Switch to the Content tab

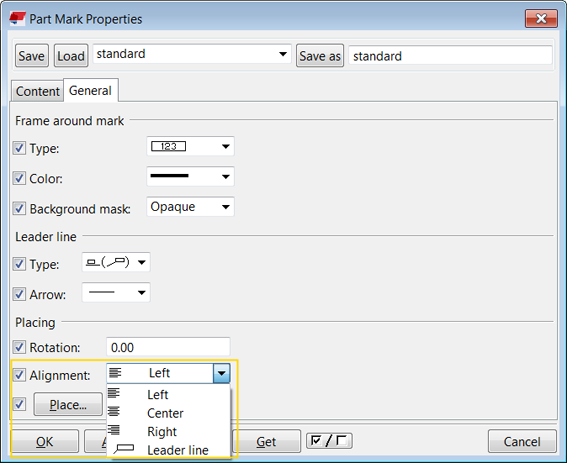(x=38, y=91)
